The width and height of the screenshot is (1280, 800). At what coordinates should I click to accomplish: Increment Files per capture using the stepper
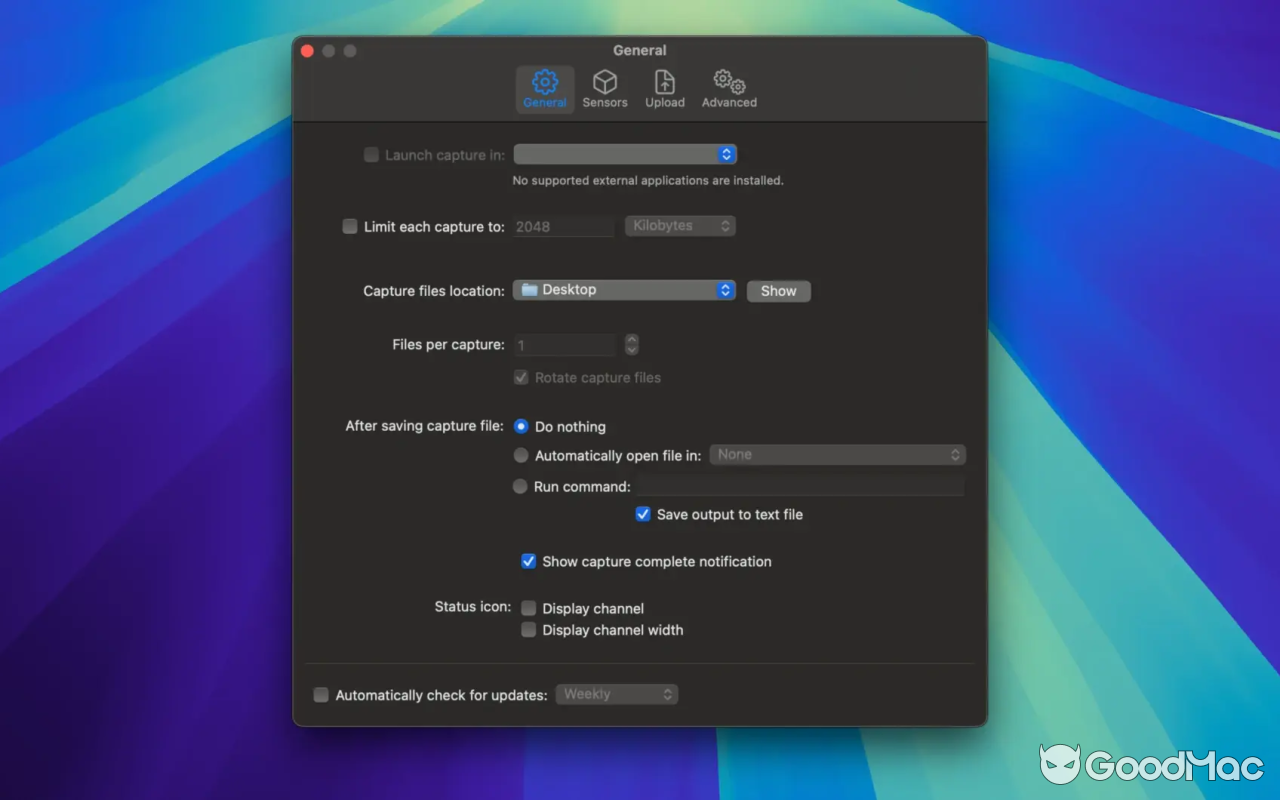(x=631, y=340)
